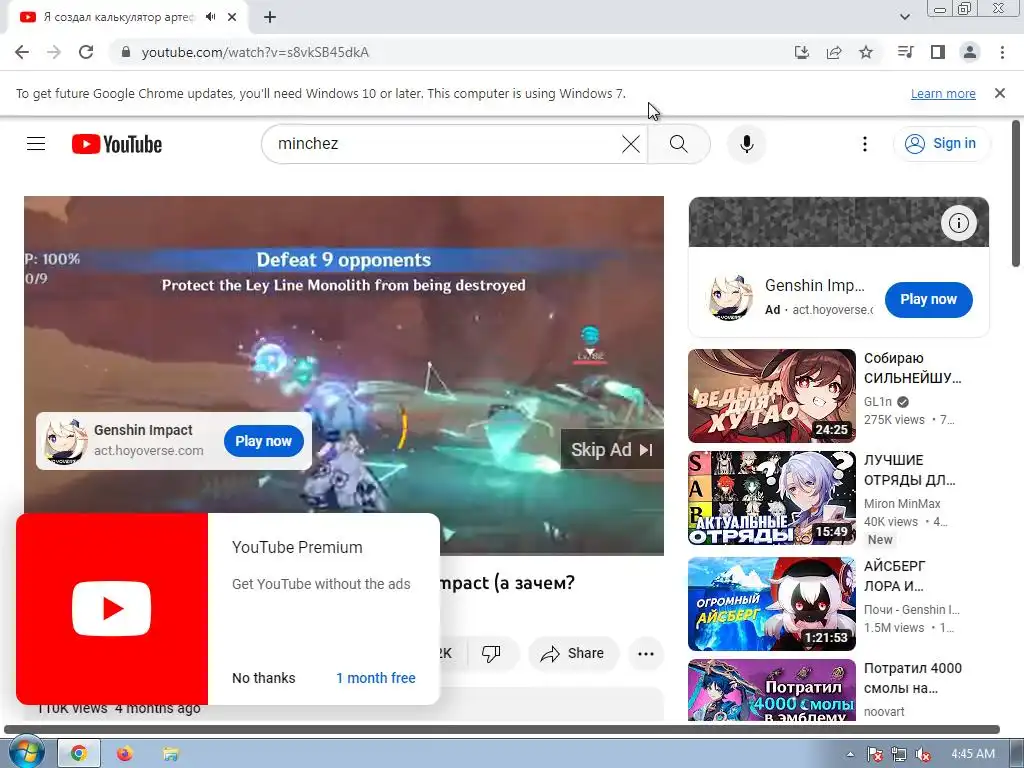The height and width of the screenshot is (768, 1024).
Task: Bookmark this page with the star icon
Action: click(x=866, y=52)
